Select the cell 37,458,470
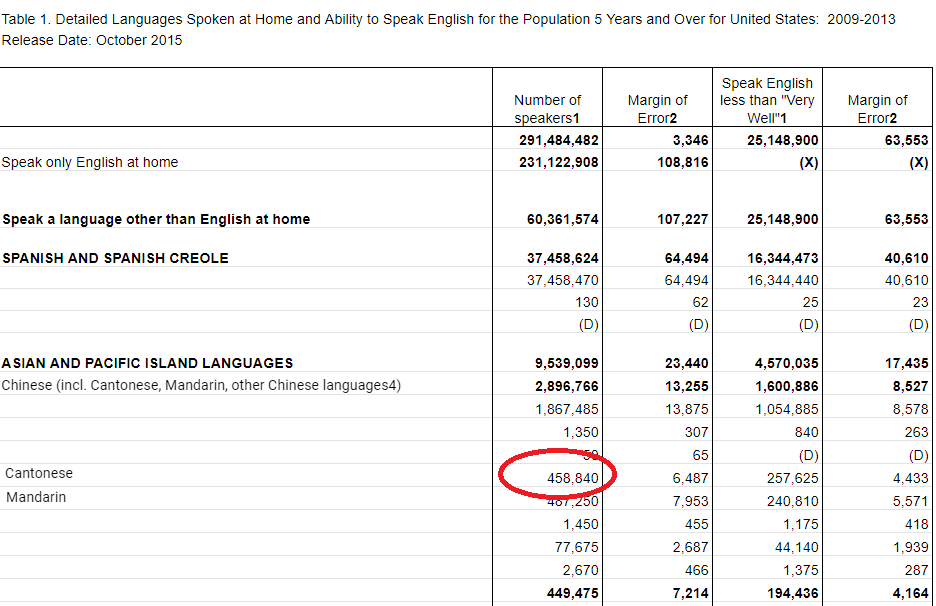 tap(562, 280)
